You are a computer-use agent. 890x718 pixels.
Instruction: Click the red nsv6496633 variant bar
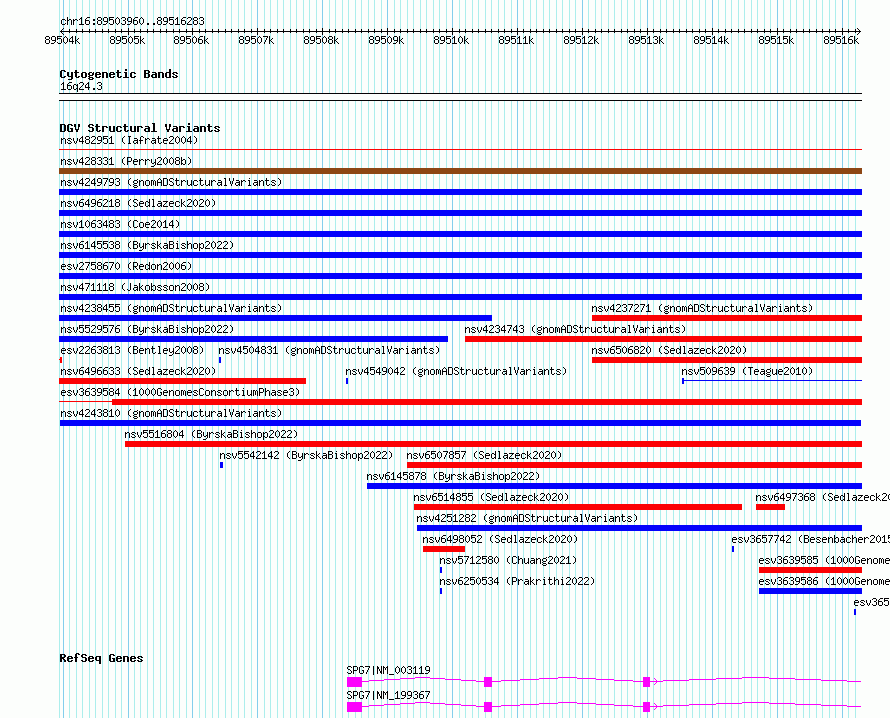(183, 381)
